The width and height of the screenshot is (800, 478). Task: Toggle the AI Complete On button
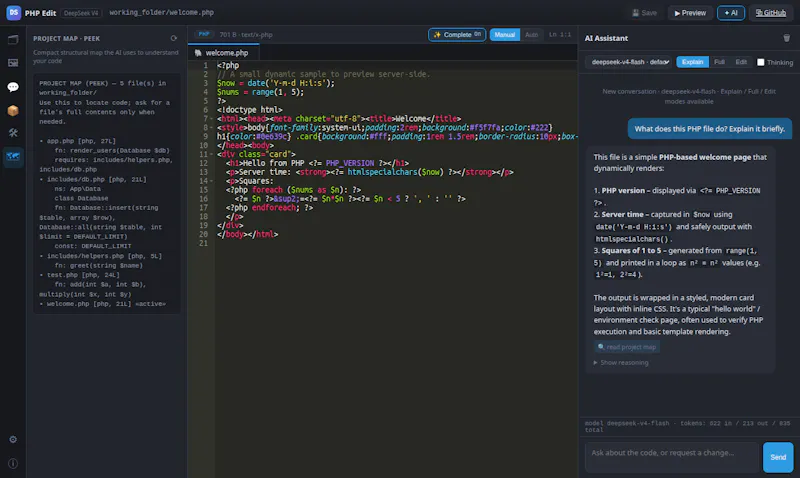[x=457, y=35]
